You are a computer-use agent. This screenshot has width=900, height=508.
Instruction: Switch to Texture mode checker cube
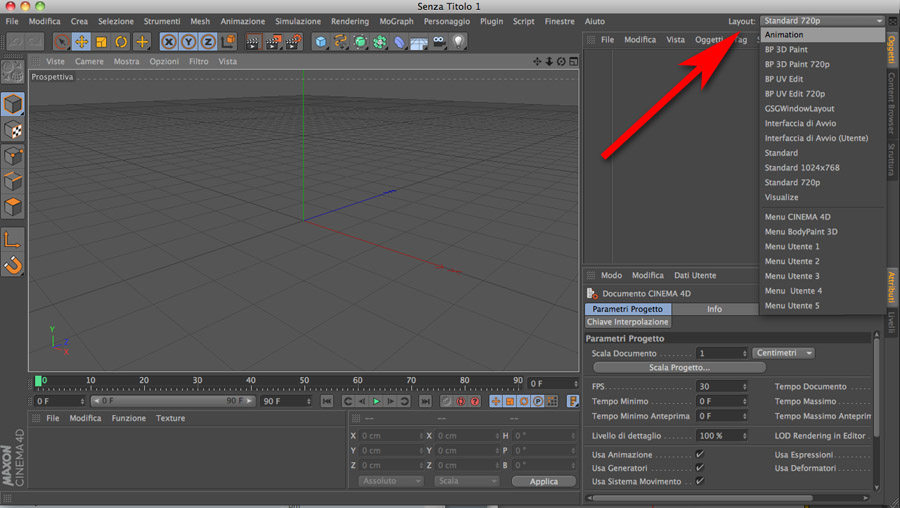pyautogui.click(x=13, y=130)
